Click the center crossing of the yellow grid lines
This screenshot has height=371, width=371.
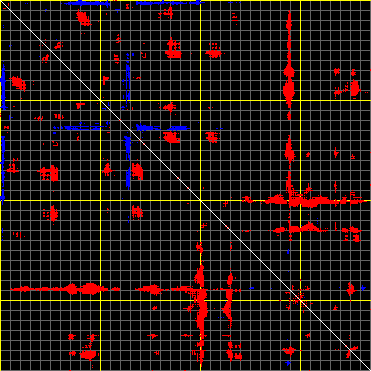[200, 200]
